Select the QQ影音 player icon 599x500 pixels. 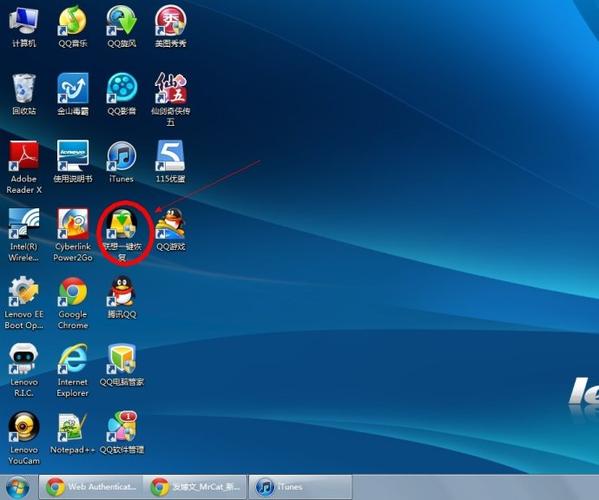click(121, 94)
